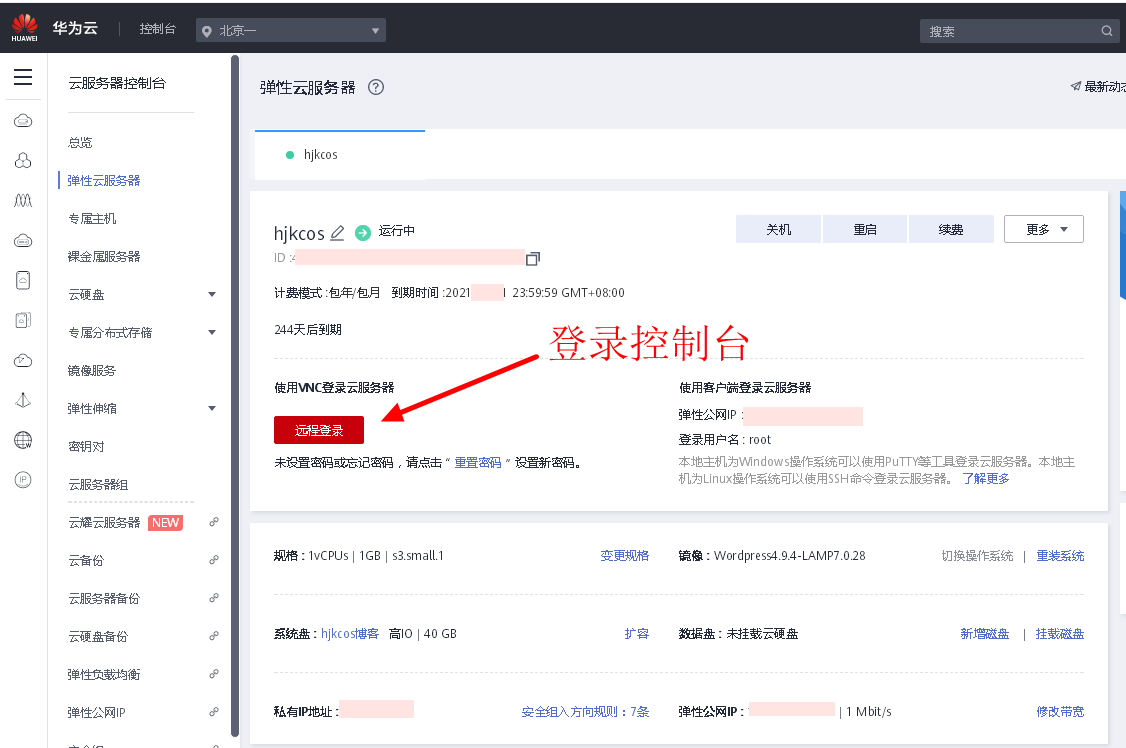1126x748 pixels.
Task: Click the 续费 button
Action: [x=951, y=229]
